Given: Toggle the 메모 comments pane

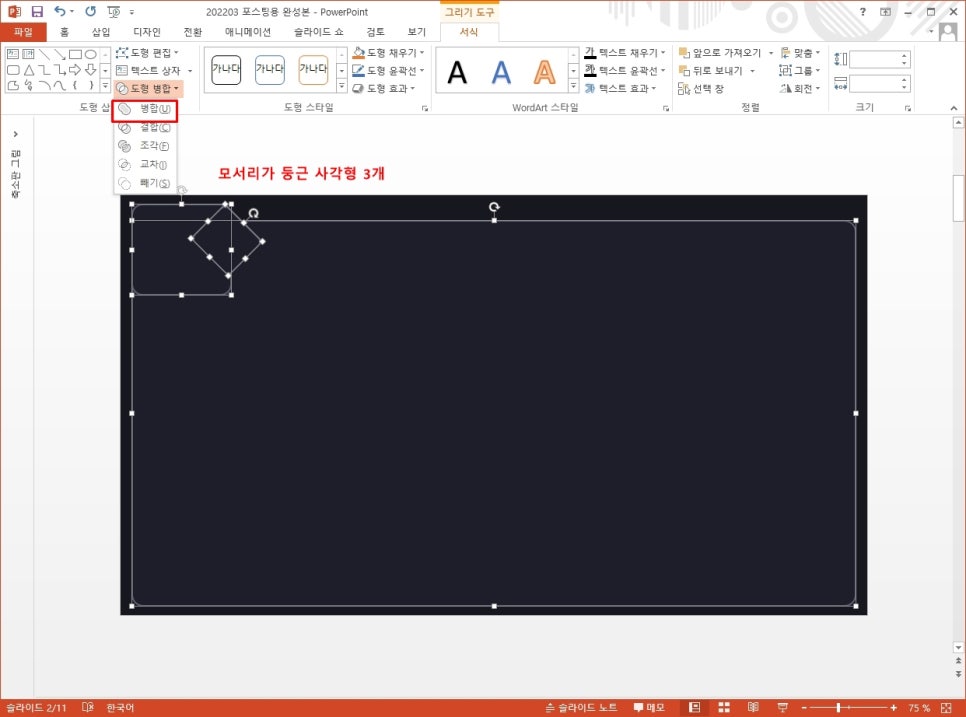Looking at the screenshot, I should click(x=649, y=708).
